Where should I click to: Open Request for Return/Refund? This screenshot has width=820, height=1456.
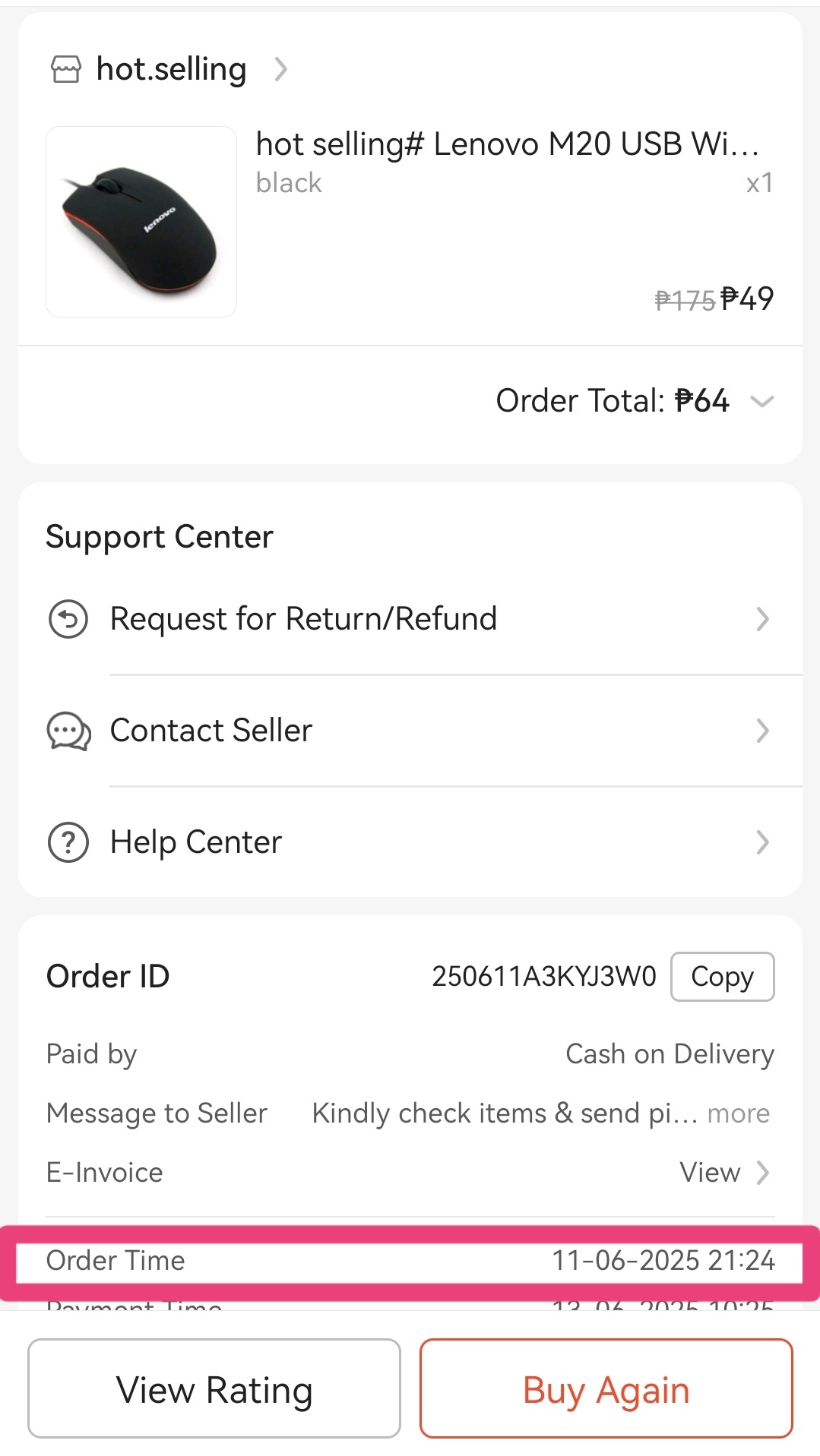click(410, 619)
